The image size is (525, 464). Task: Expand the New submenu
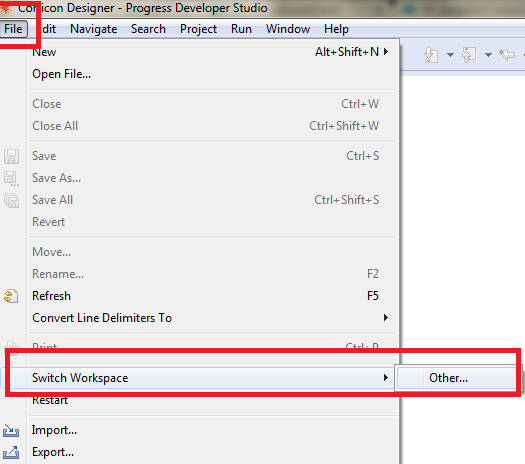click(213, 52)
